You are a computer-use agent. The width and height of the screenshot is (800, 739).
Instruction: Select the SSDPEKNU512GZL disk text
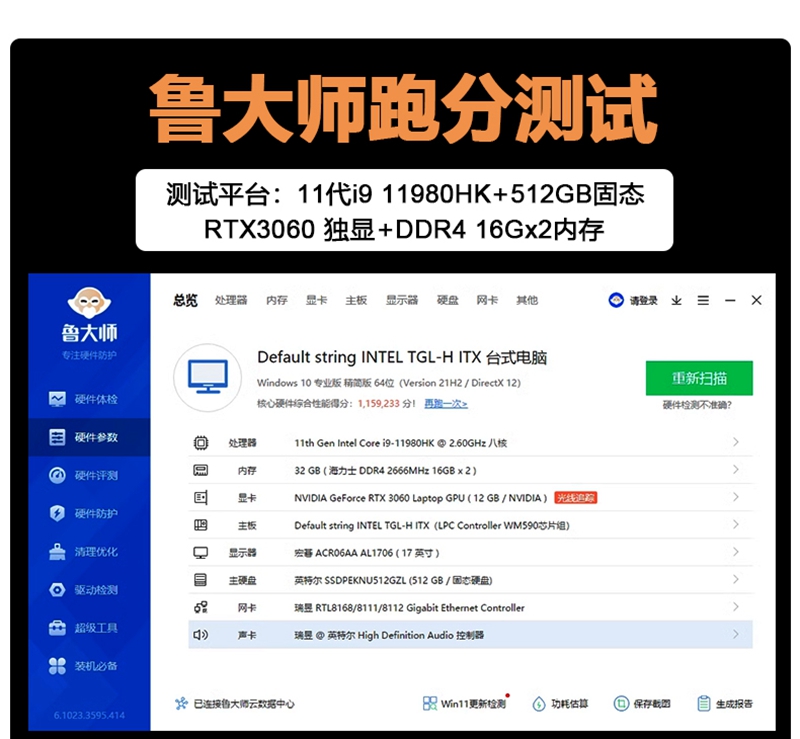[x=393, y=580]
